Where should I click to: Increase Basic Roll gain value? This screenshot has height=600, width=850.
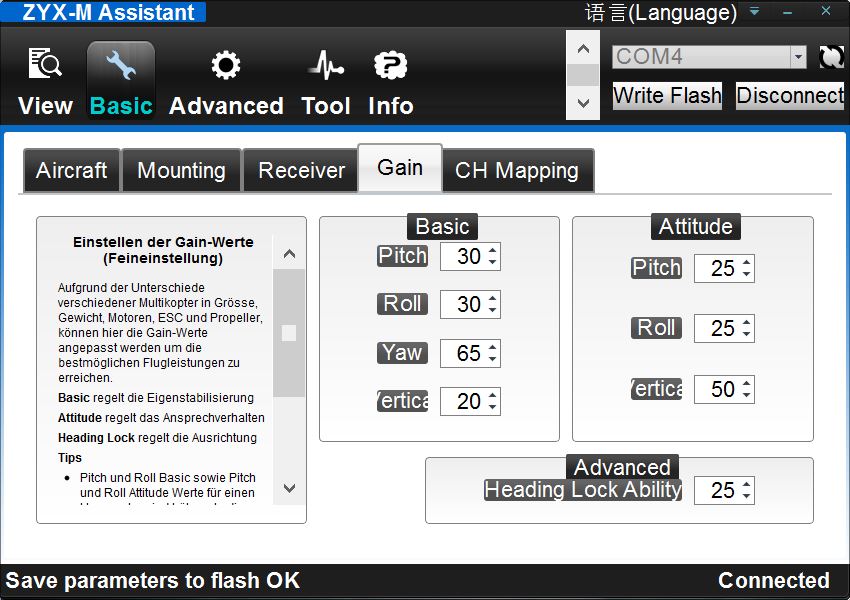(492, 299)
